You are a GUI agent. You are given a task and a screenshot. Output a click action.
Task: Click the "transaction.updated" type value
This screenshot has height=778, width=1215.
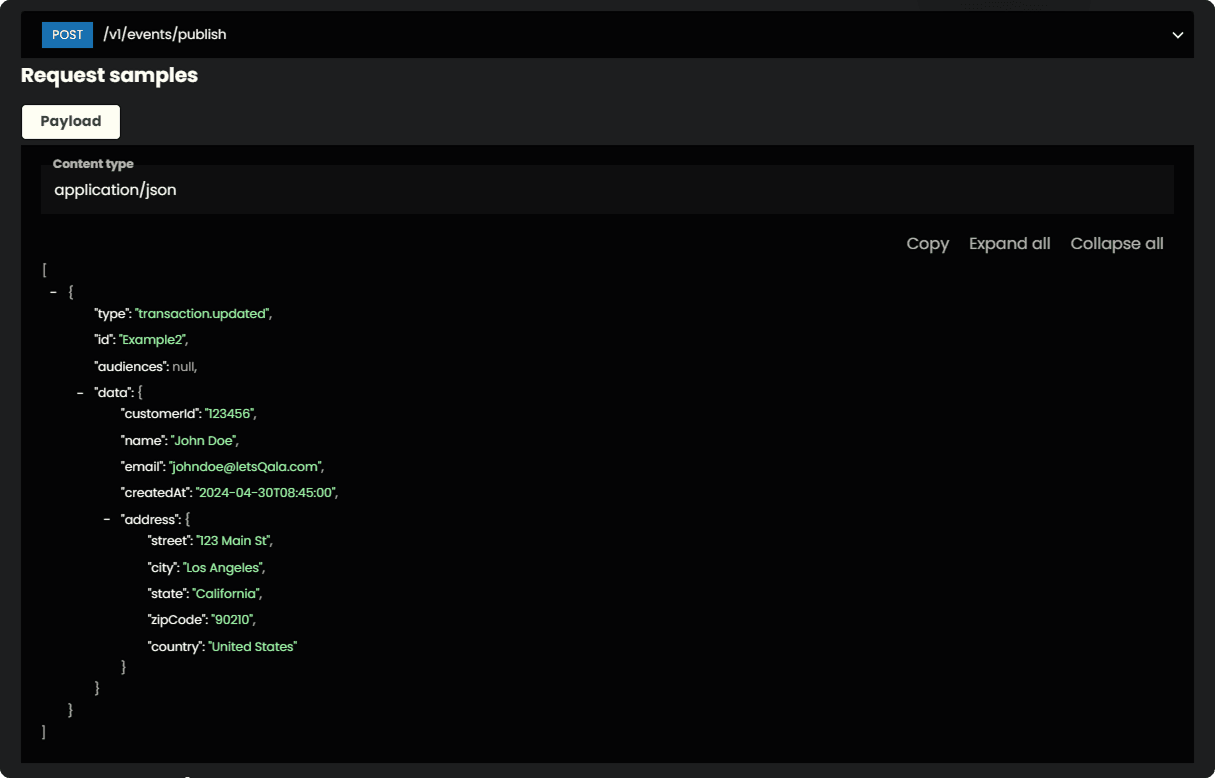click(202, 314)
